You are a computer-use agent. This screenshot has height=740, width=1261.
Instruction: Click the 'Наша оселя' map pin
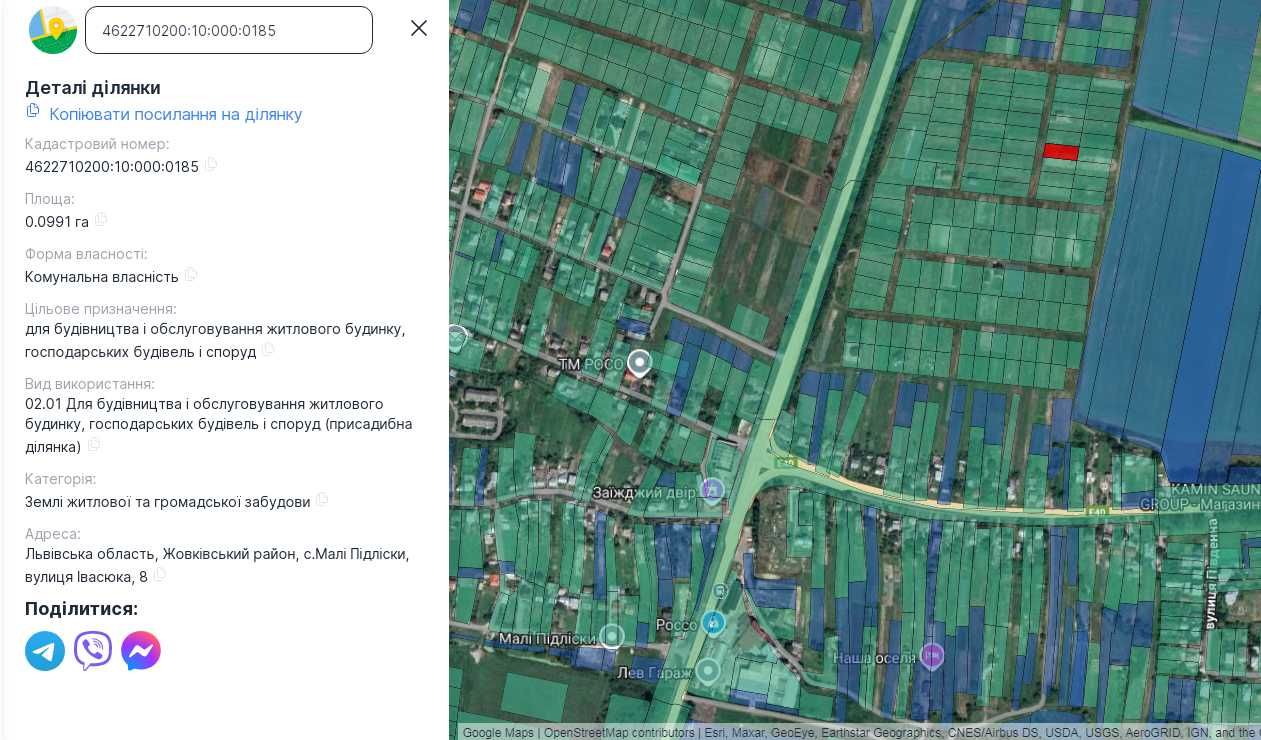[932, 656]
